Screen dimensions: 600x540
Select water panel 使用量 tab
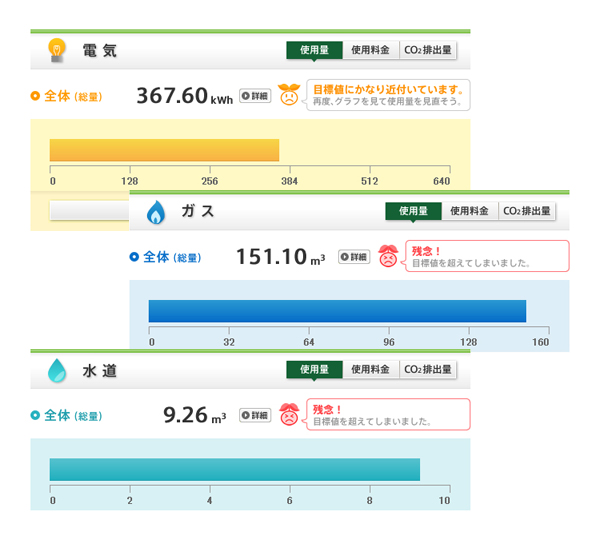[x=314, y=370]
